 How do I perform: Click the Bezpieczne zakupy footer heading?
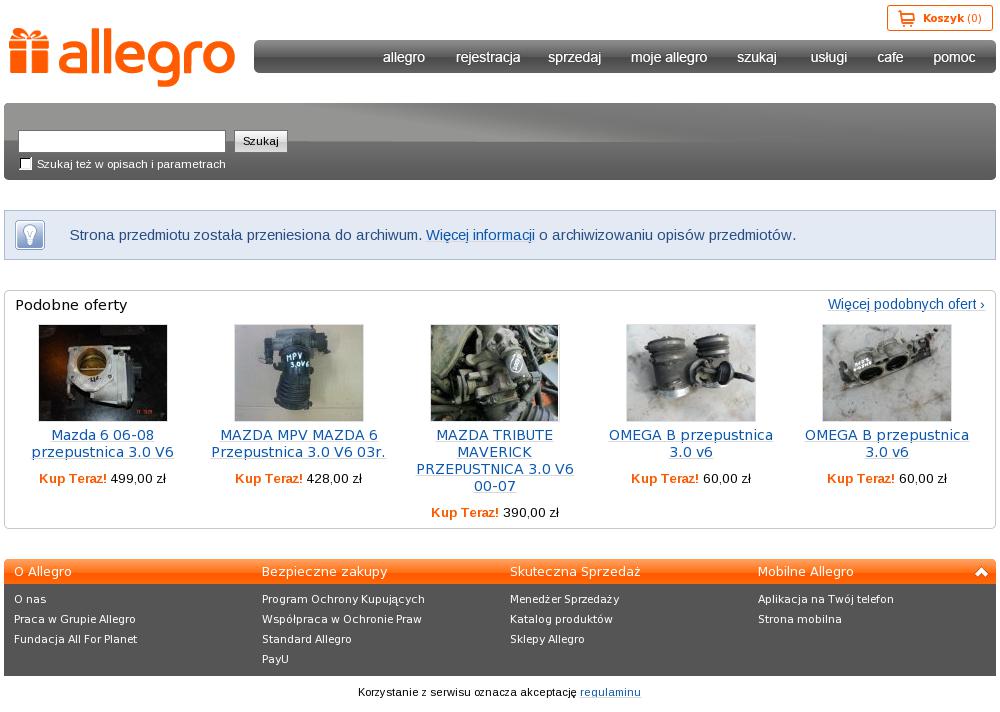tap(324, 572)
